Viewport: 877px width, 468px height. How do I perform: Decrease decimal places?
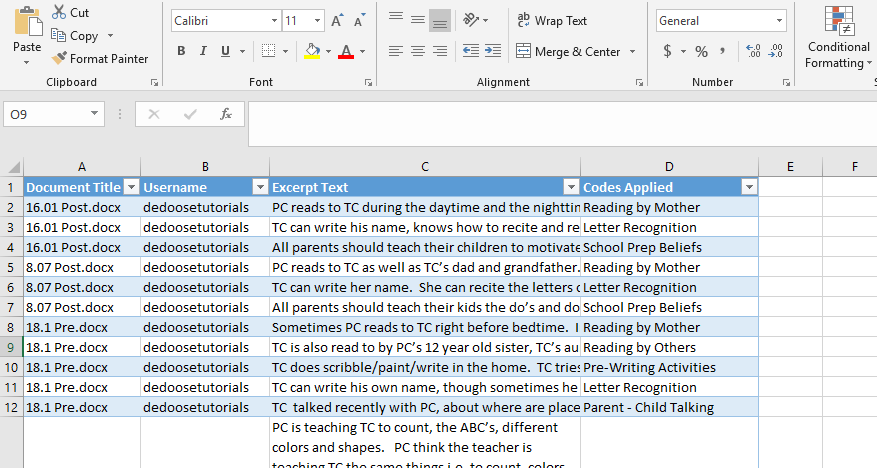click(x=776, y=51)
